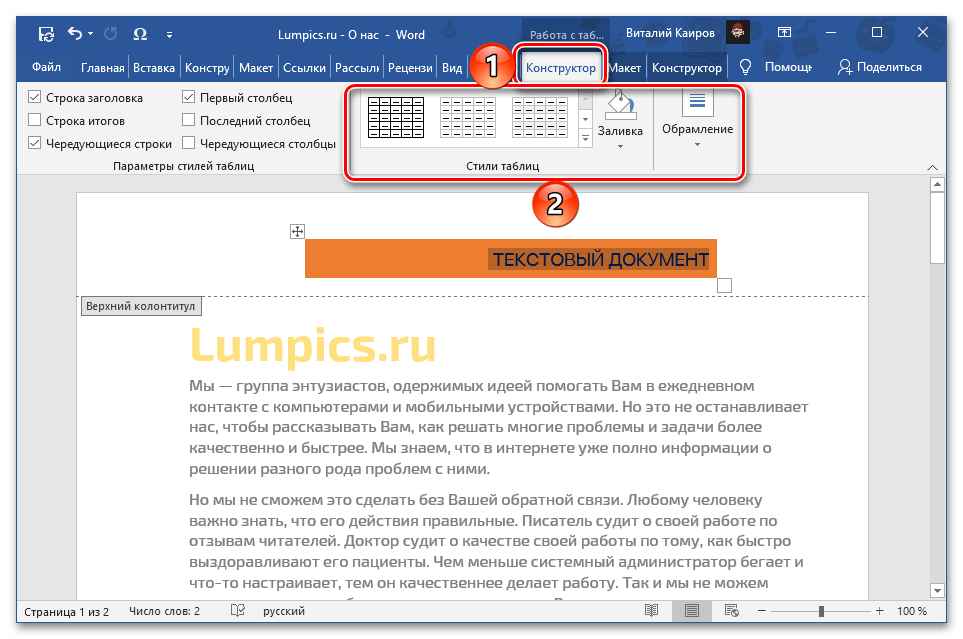Click the vertical scrollbar up arrow
This screenshot has width=963, height=639.
point(937,184)
